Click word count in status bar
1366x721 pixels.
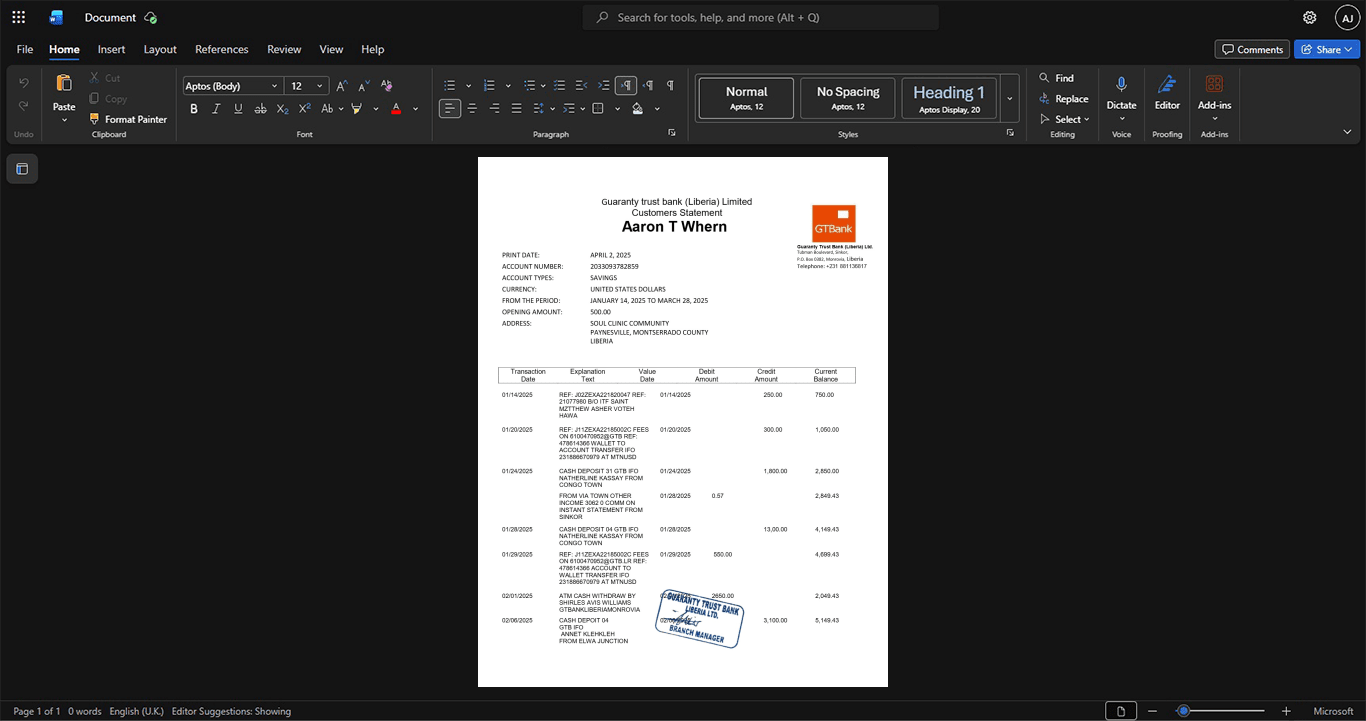click(x=84, y=711)
